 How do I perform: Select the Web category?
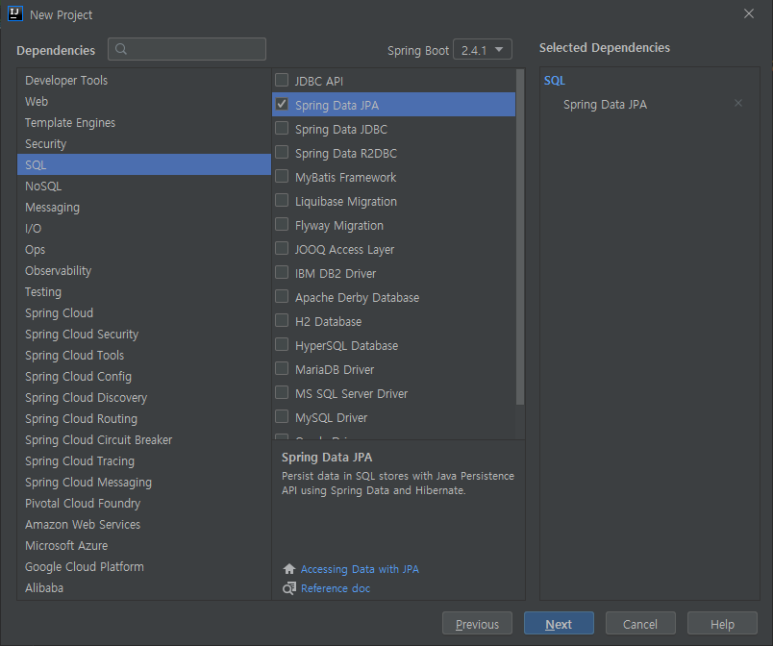tap(144, 102)
